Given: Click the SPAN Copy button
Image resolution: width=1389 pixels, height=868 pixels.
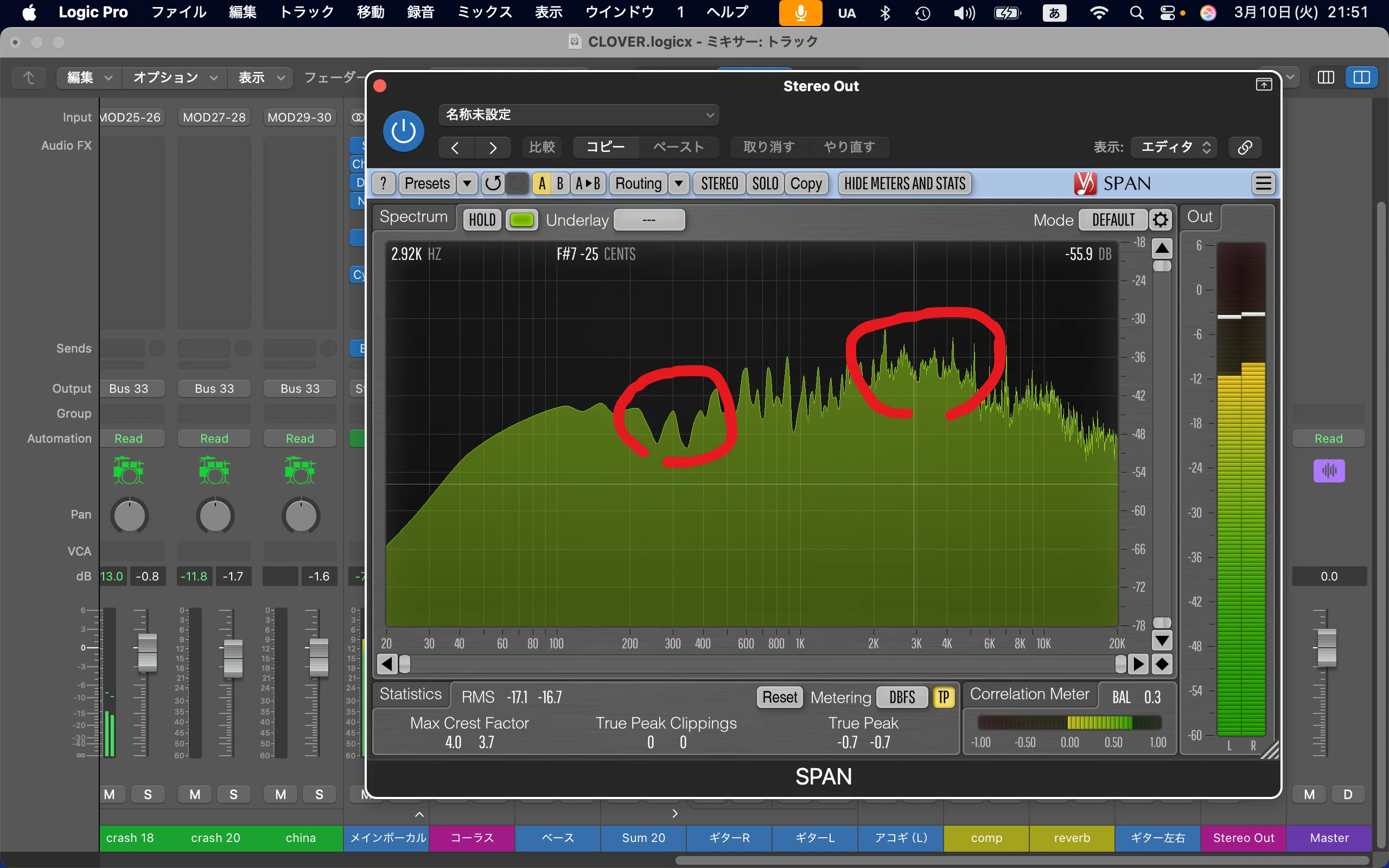Looking at the screenshot, I should point(806,184).
